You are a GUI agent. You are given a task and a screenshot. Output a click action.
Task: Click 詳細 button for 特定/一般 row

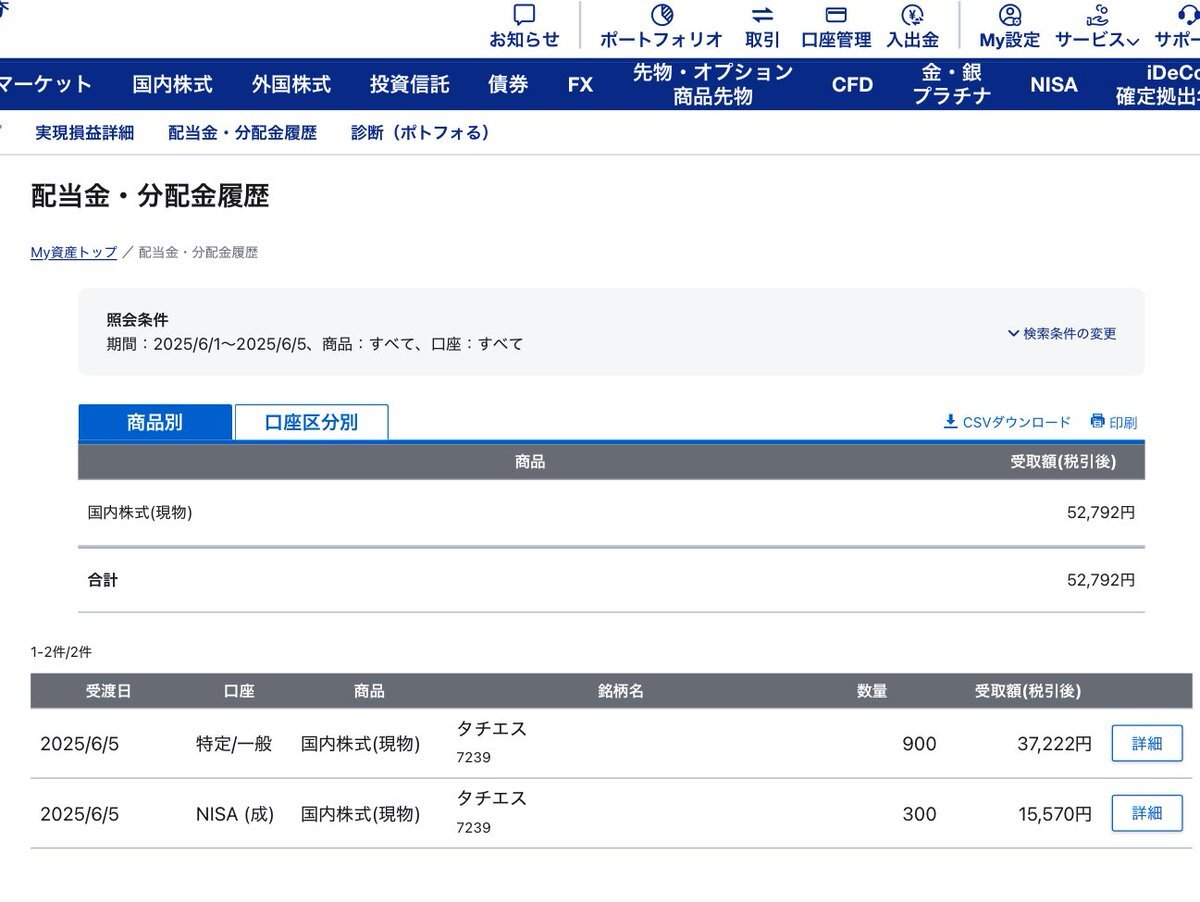pyautogui.click(x=1147, y=743)
